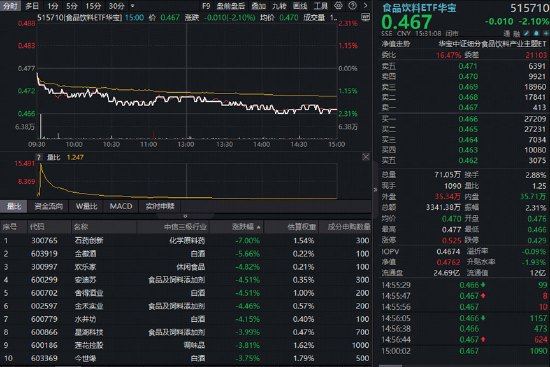Select the W量比 indicator tab

pyautogui.click(x=86, y=206)
